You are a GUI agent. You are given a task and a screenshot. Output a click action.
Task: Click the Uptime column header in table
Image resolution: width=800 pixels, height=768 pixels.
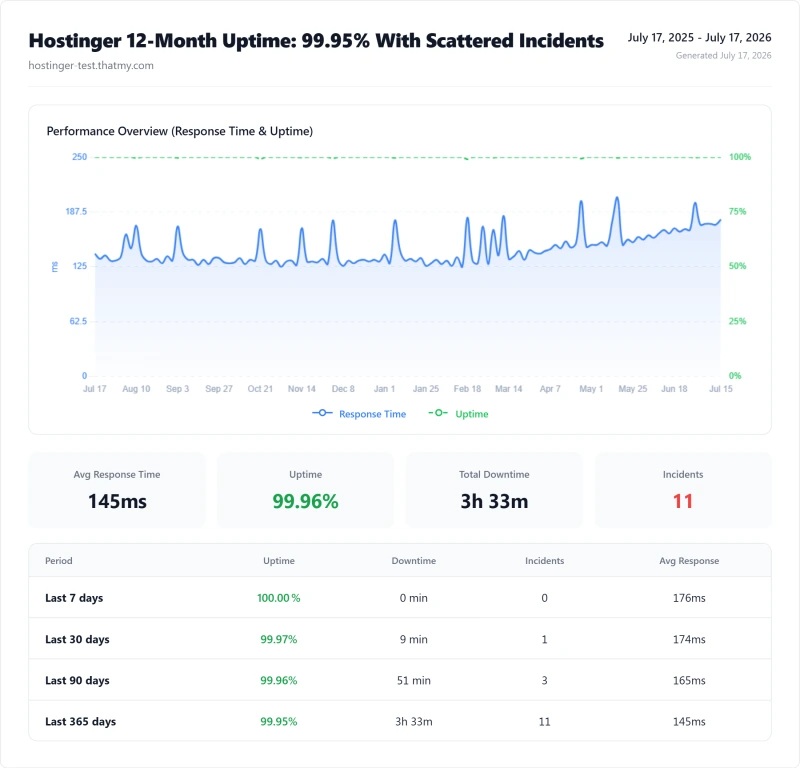coord(279,561)
